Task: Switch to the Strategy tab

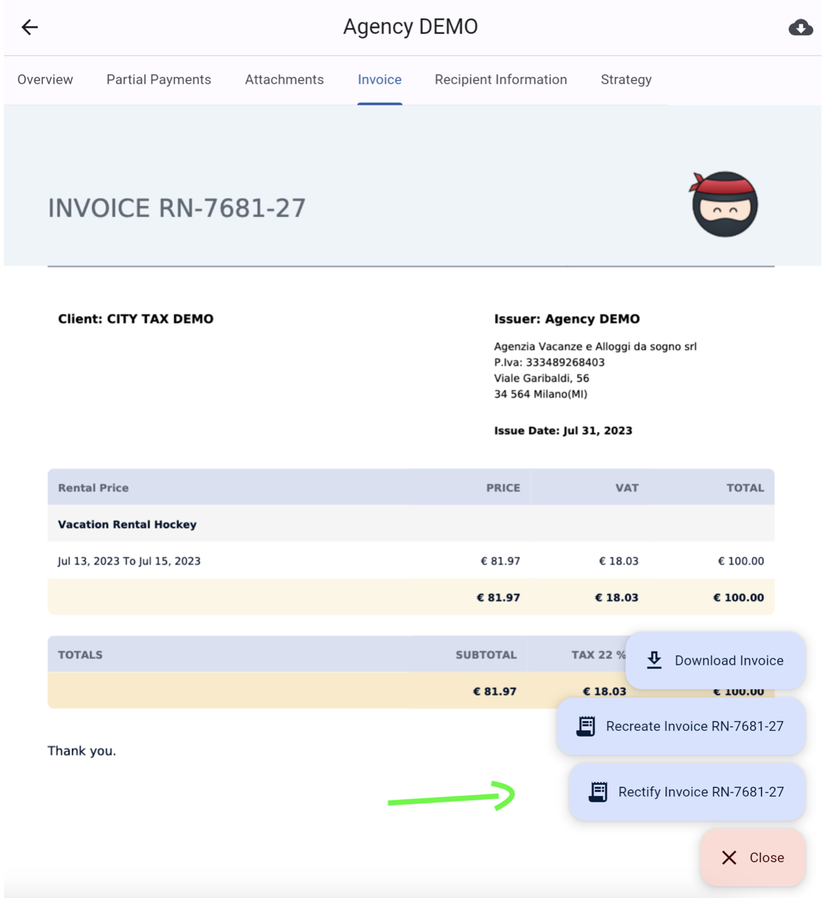Action: coord(626,79)
